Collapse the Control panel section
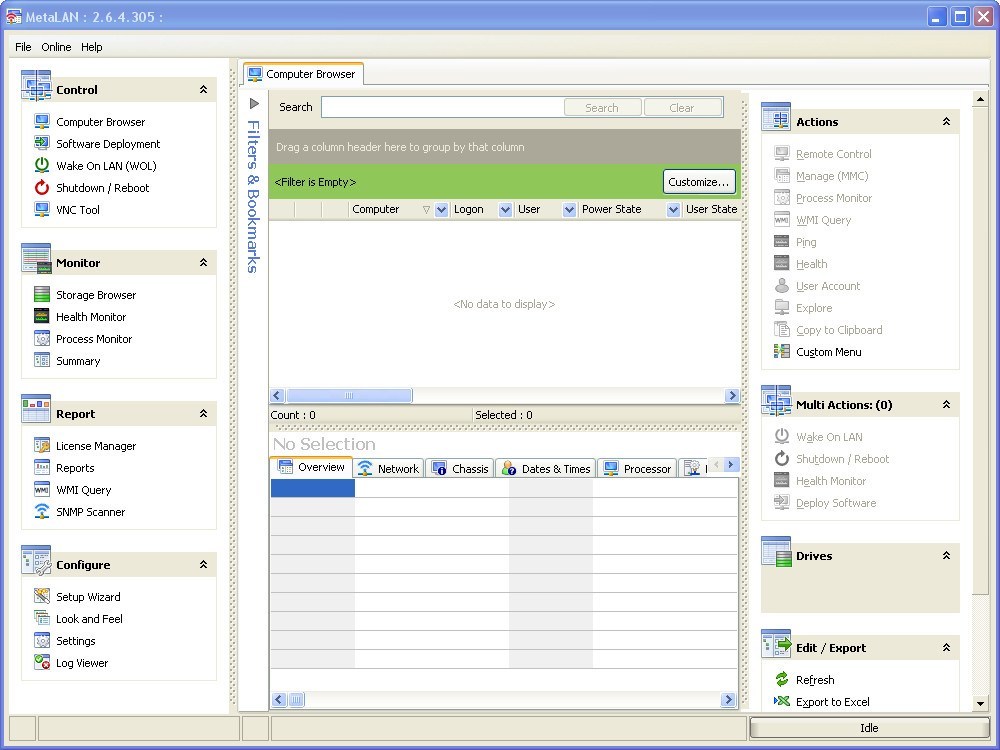1000x750 pixels. point(203,89)
